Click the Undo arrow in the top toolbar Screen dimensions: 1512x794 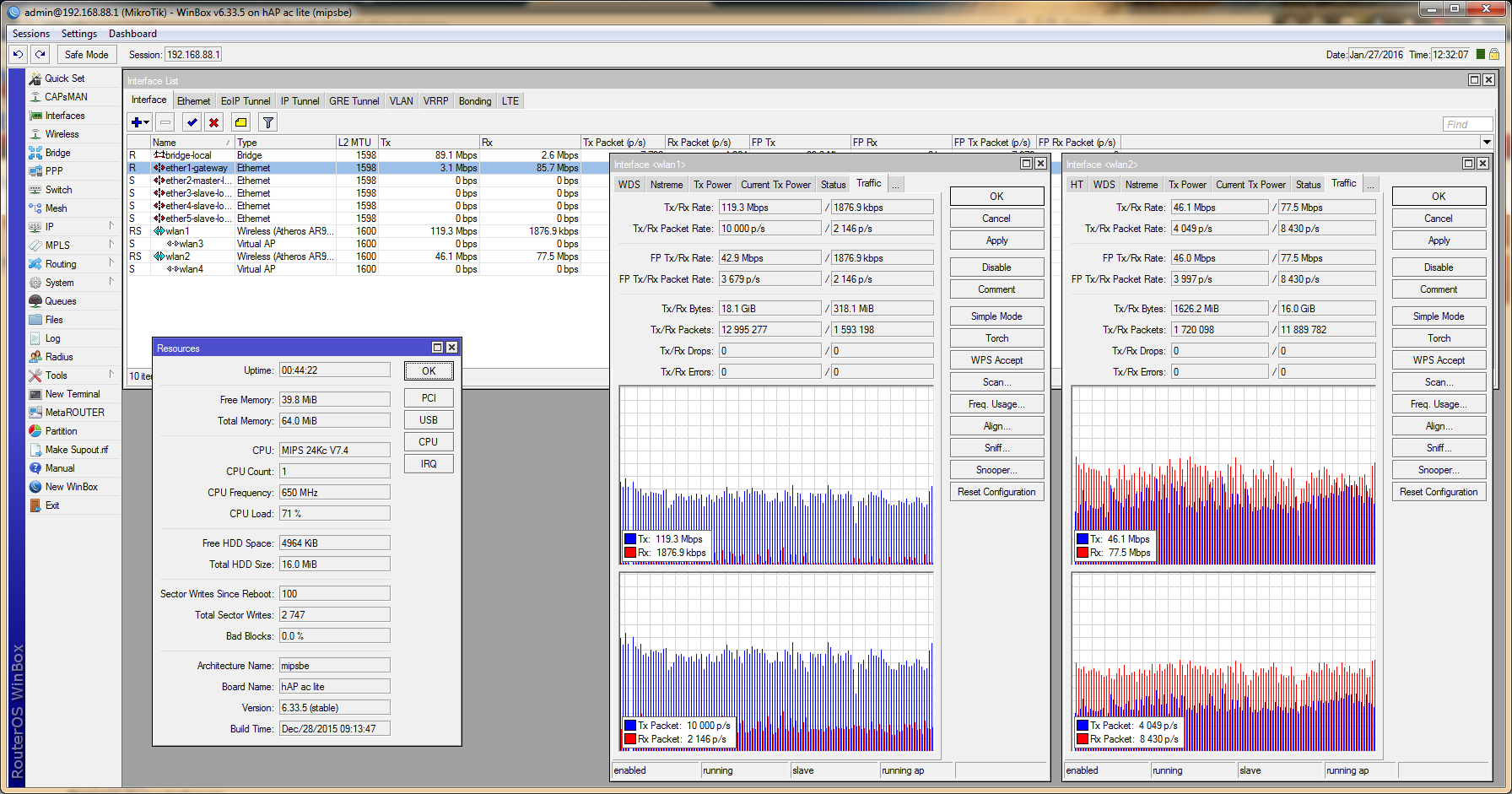[18, 55]
